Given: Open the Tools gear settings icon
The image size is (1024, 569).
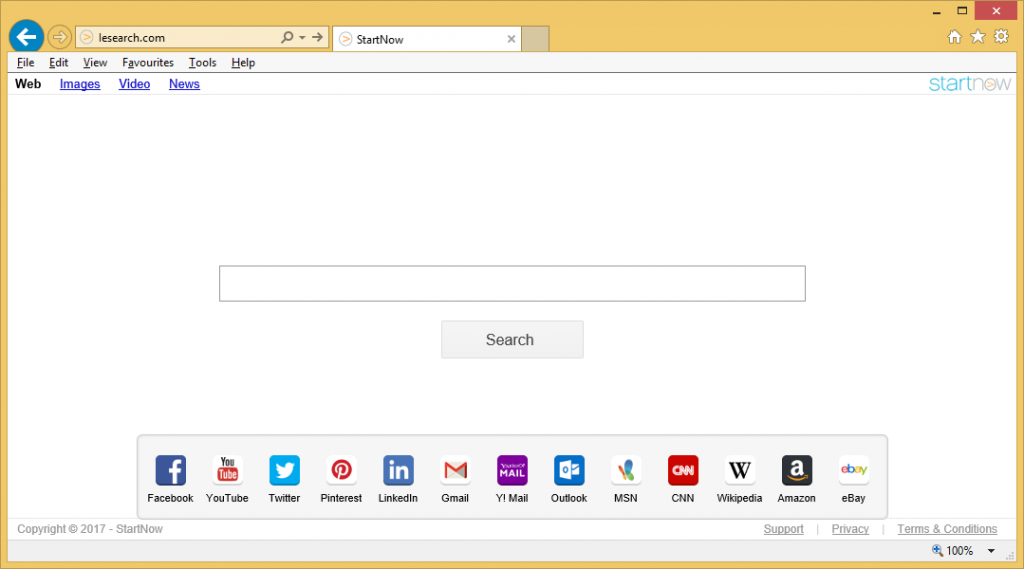Looking at the screenshot, I should click(x=1001, y=37).
